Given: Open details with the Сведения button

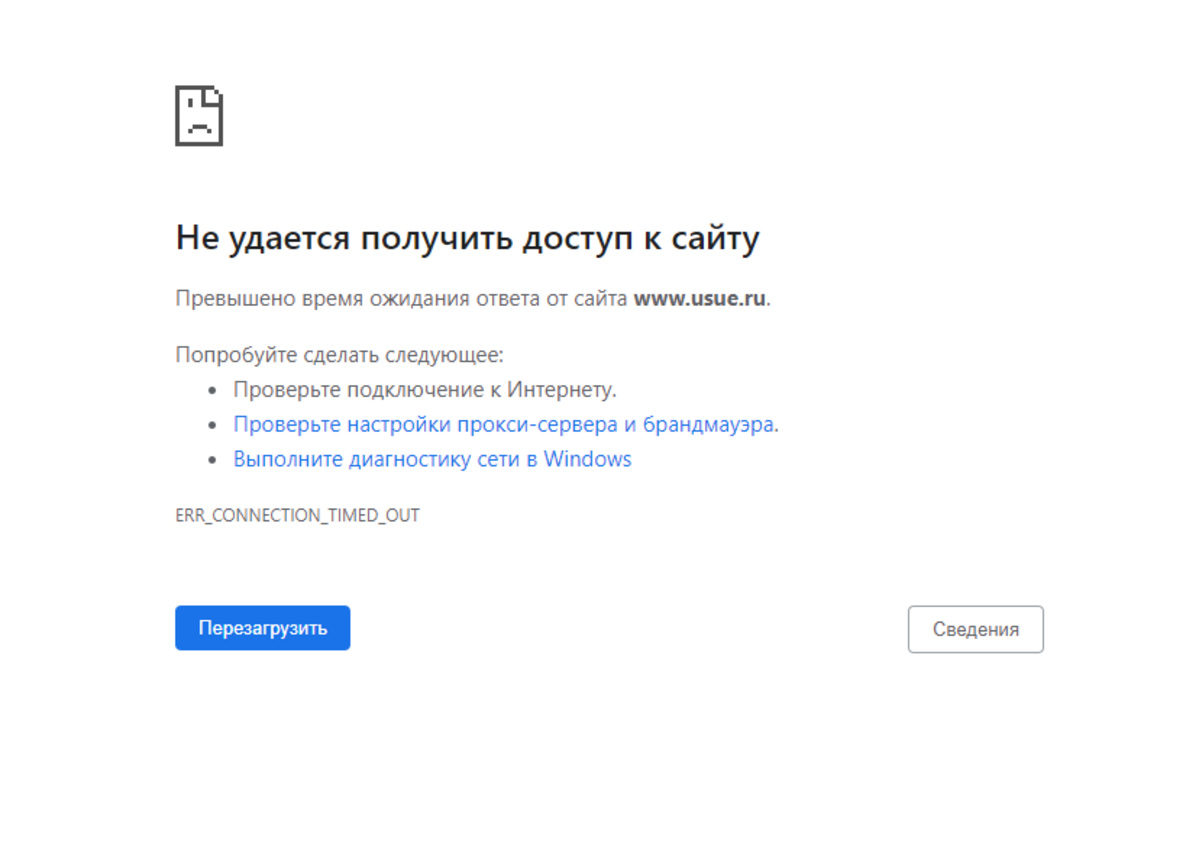Looking at the screenshot, I should (975, 629).
